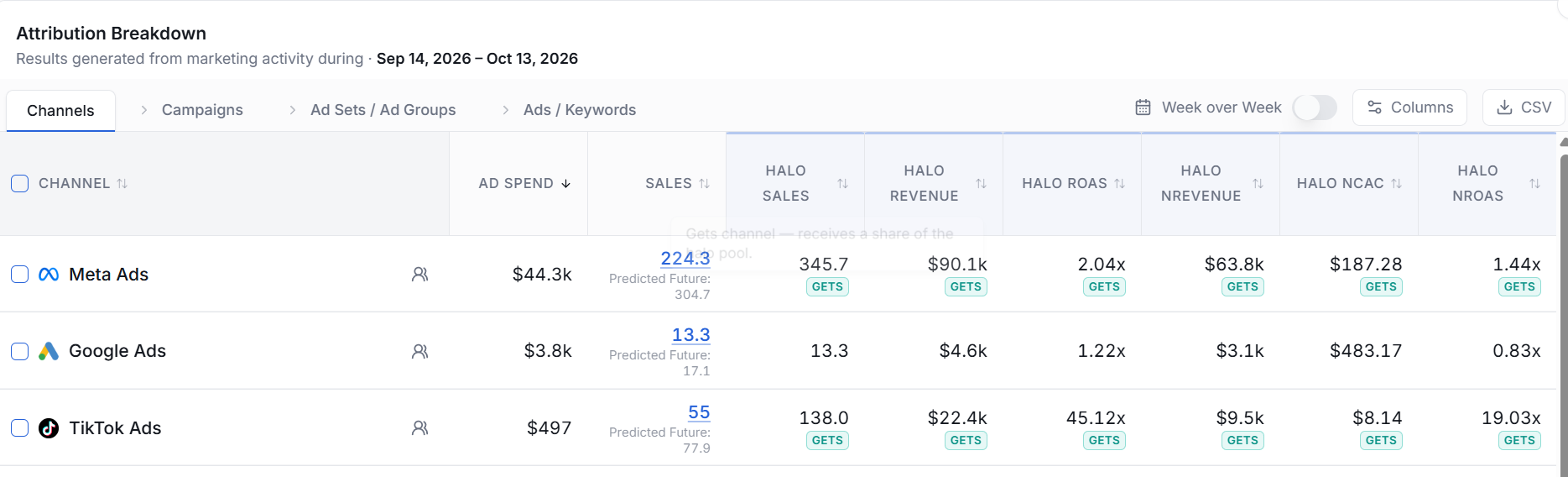Image resolution: width=1568 pixels, height=477 pixels.
Task: Sort by Ad Spend descending arrow
Action: pyautogui.click(x=566, y=183)
